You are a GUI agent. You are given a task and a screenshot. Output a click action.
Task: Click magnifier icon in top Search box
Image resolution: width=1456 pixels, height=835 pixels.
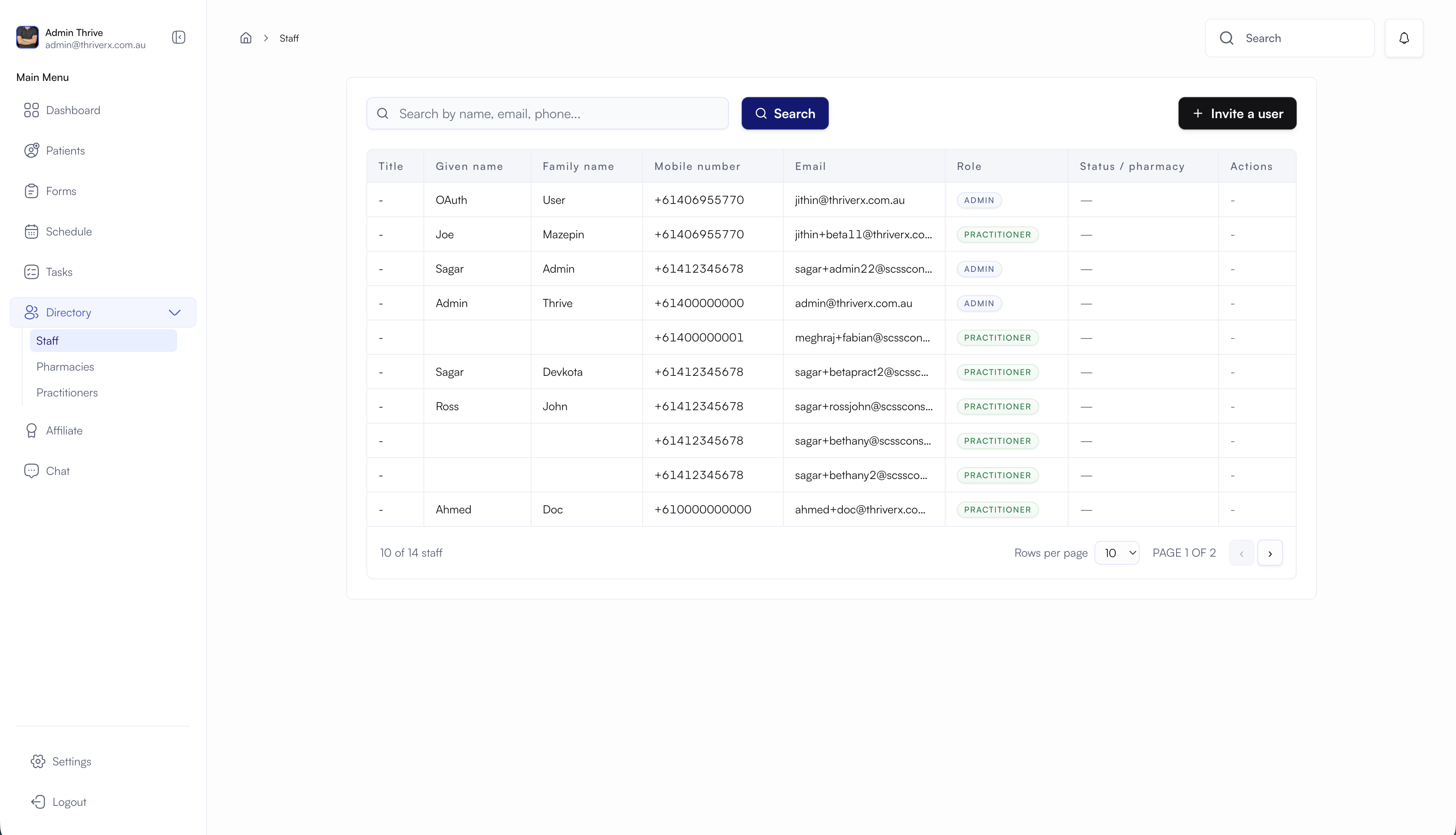[x=1227, y=38]
